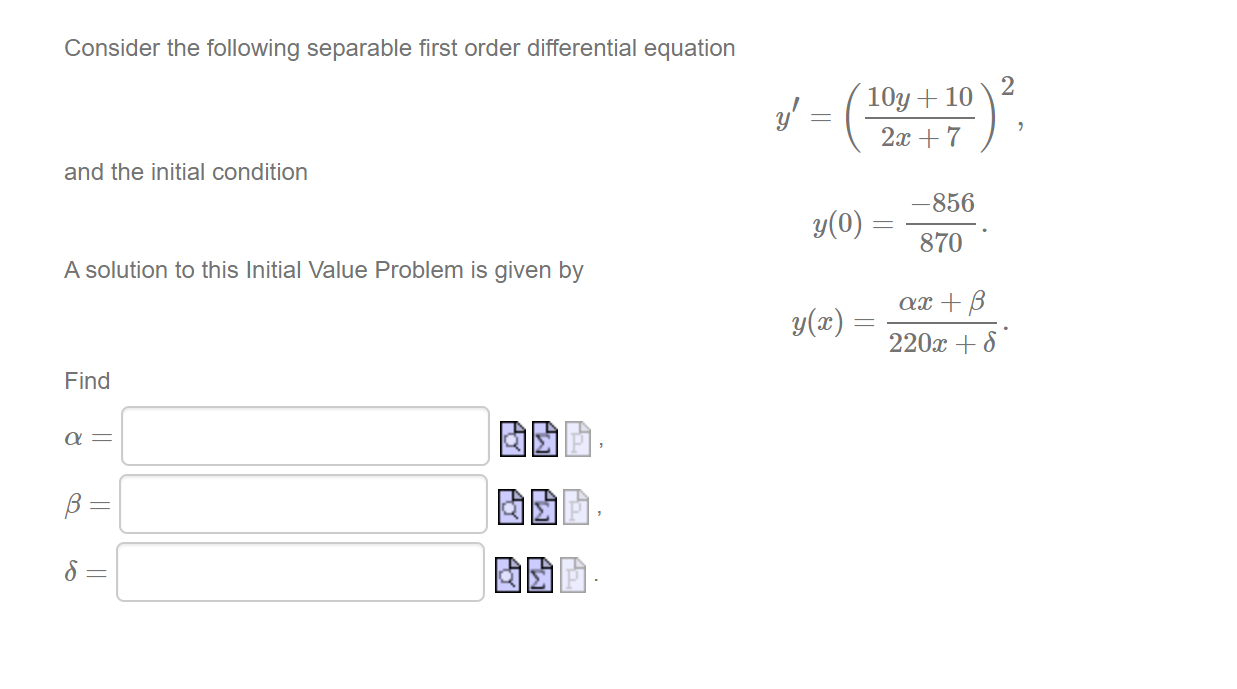Open the Sigma equation editor for beta
The width and height of the screenshot is (1237, 689).
542,507
